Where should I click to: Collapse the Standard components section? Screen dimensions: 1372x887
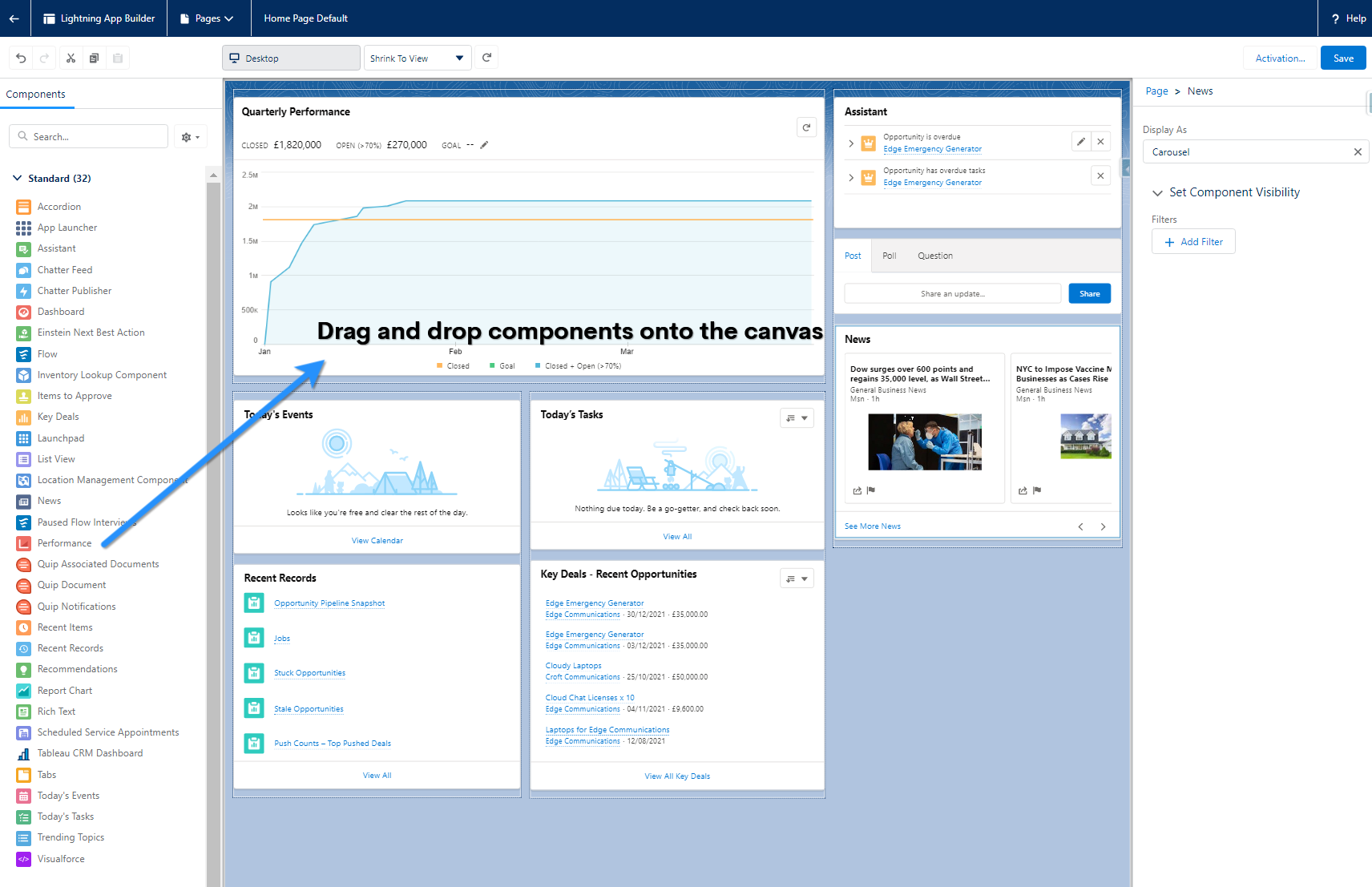pos(18,179)
